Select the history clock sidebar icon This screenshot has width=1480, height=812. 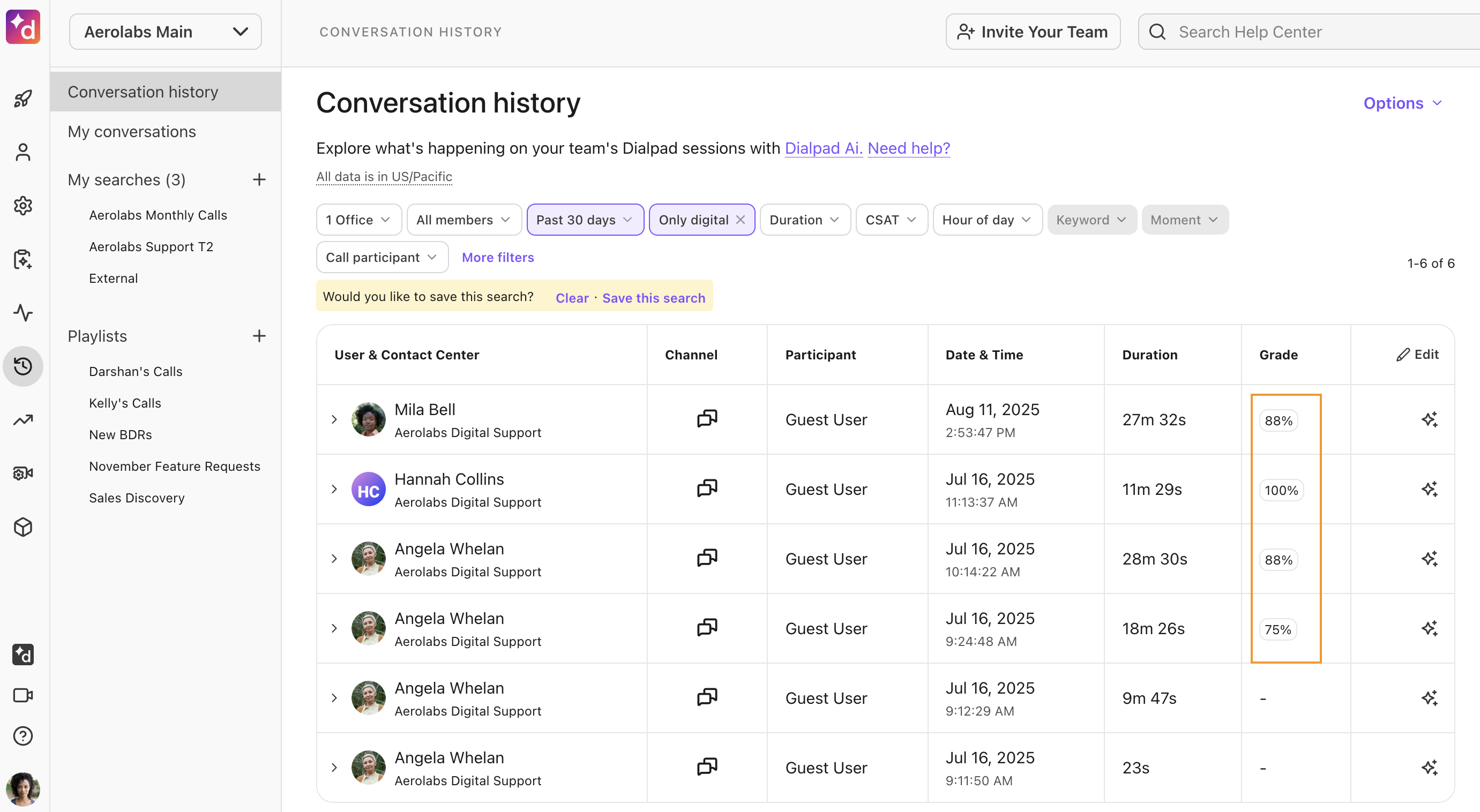coord(23,366)
